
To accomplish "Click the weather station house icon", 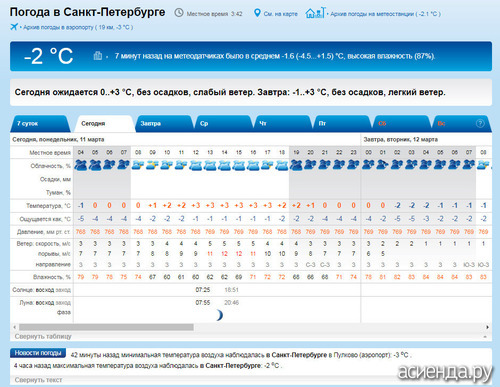I will click(x=315, y=13).
